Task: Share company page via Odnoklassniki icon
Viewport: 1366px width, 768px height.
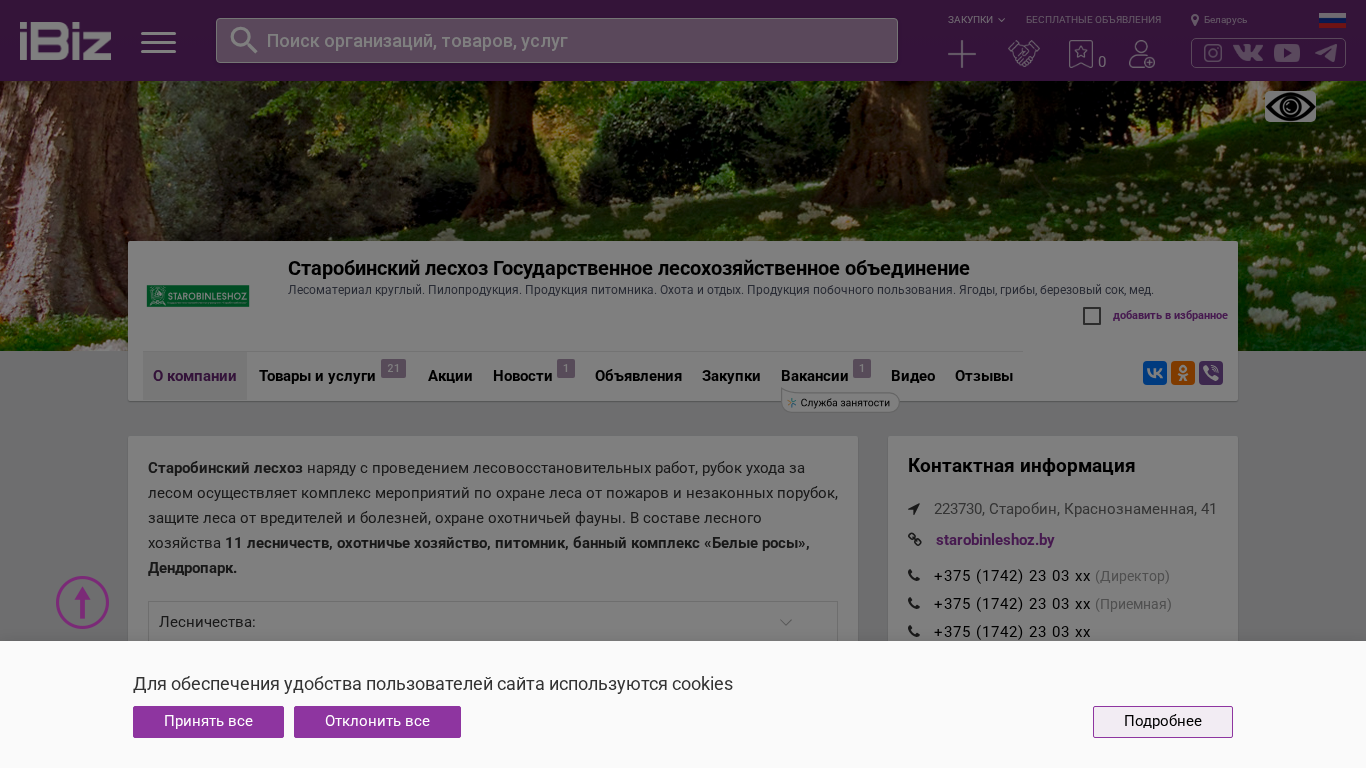Action: (1183, 373)
